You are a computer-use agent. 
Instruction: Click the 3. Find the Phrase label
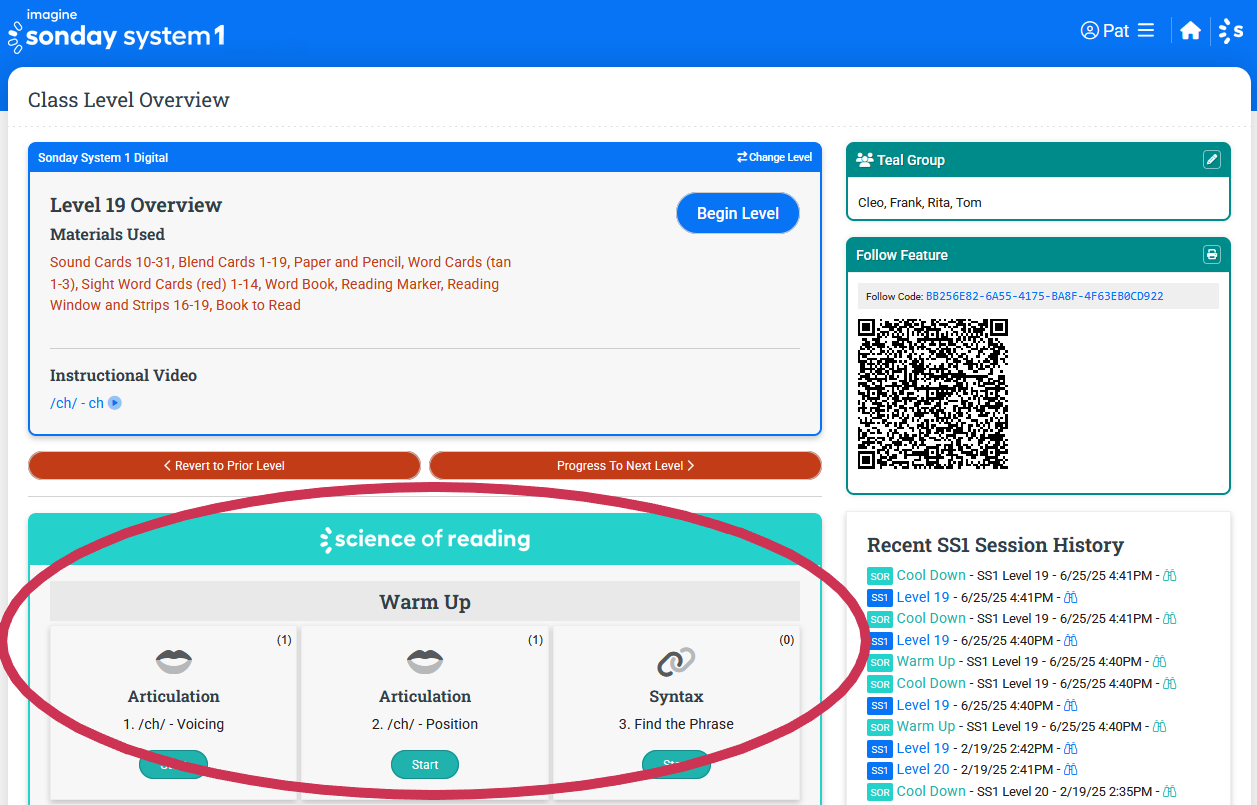[x=676, y=724]
